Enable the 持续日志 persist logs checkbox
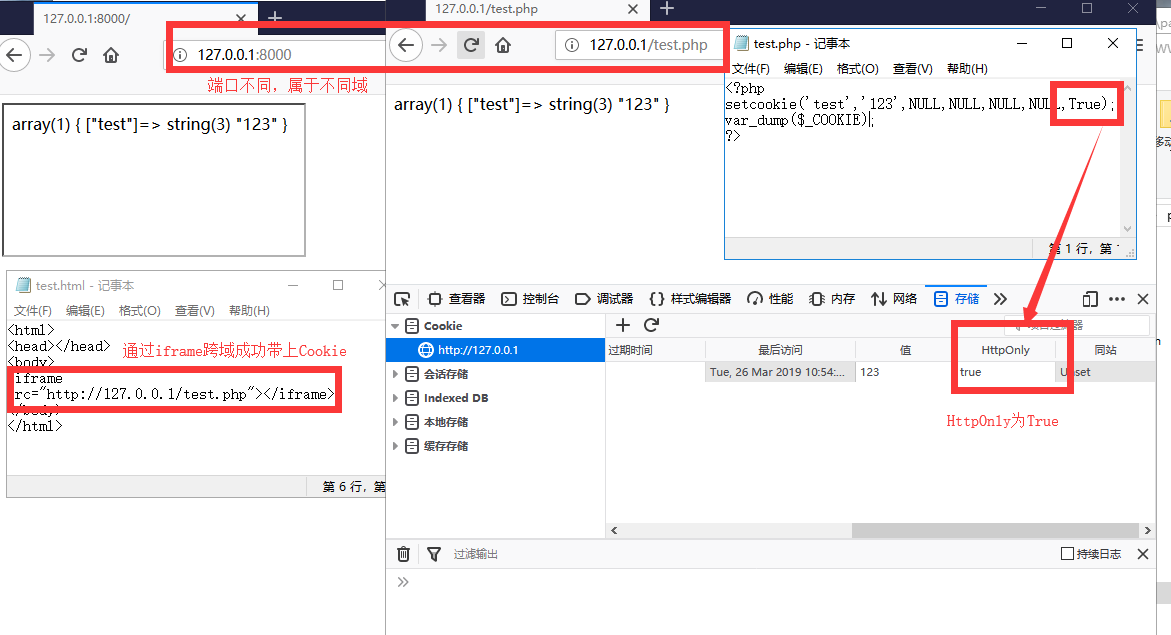This screenshot has width=1171, height=635. point(1067,554)
